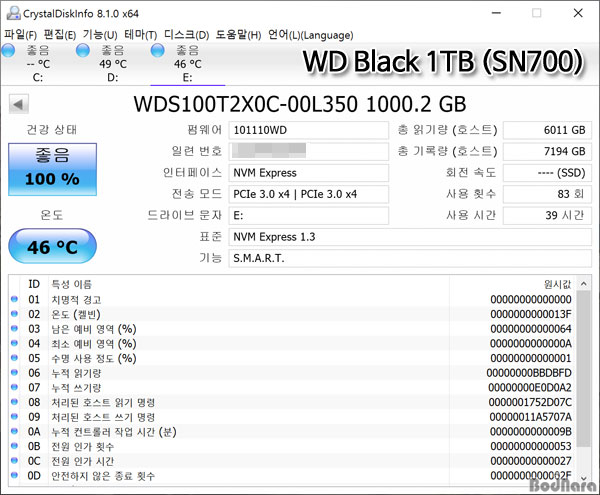
Task: Click the 원시값 column header
Action: [558, 284]
